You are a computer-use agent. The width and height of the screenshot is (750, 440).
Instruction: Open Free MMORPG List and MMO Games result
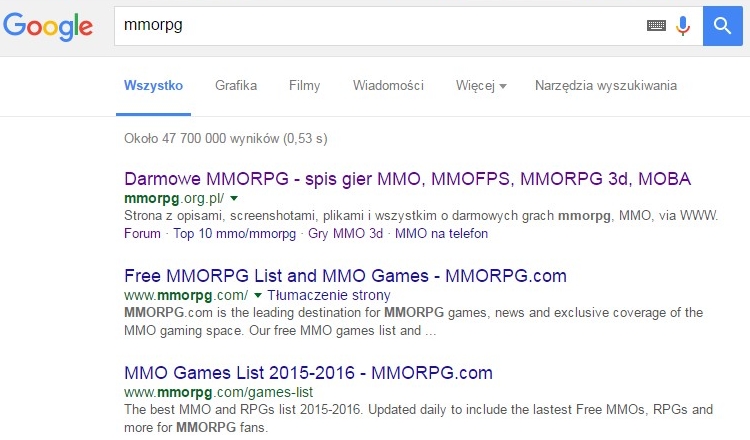(x=345, y=276)
